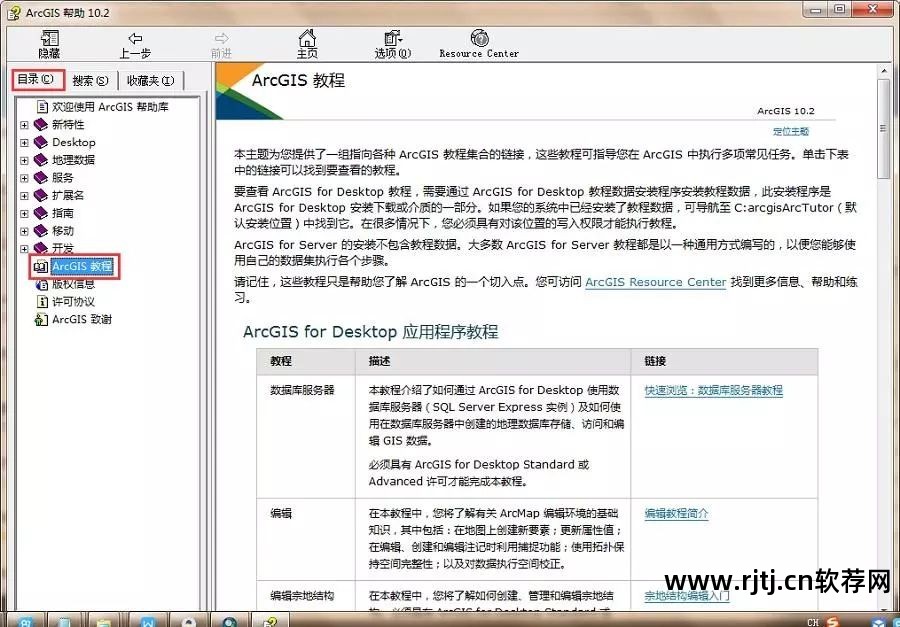Image resolution: width=900 pixels, height=627 pixels.
Task: Click the content pane vertical scrollbar thumb
Action: [x=883, y=128]
